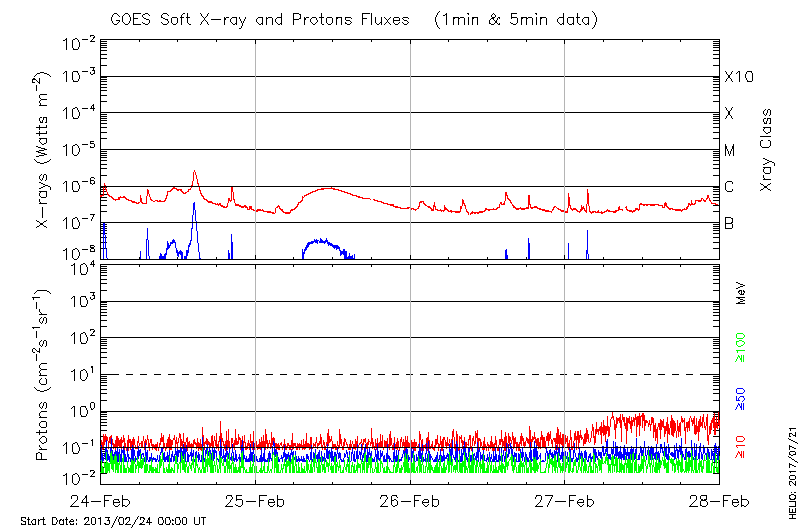This screenshot has width=800, height=530.
Task: Click the Xray Class axis label
Action: [767, 150]
